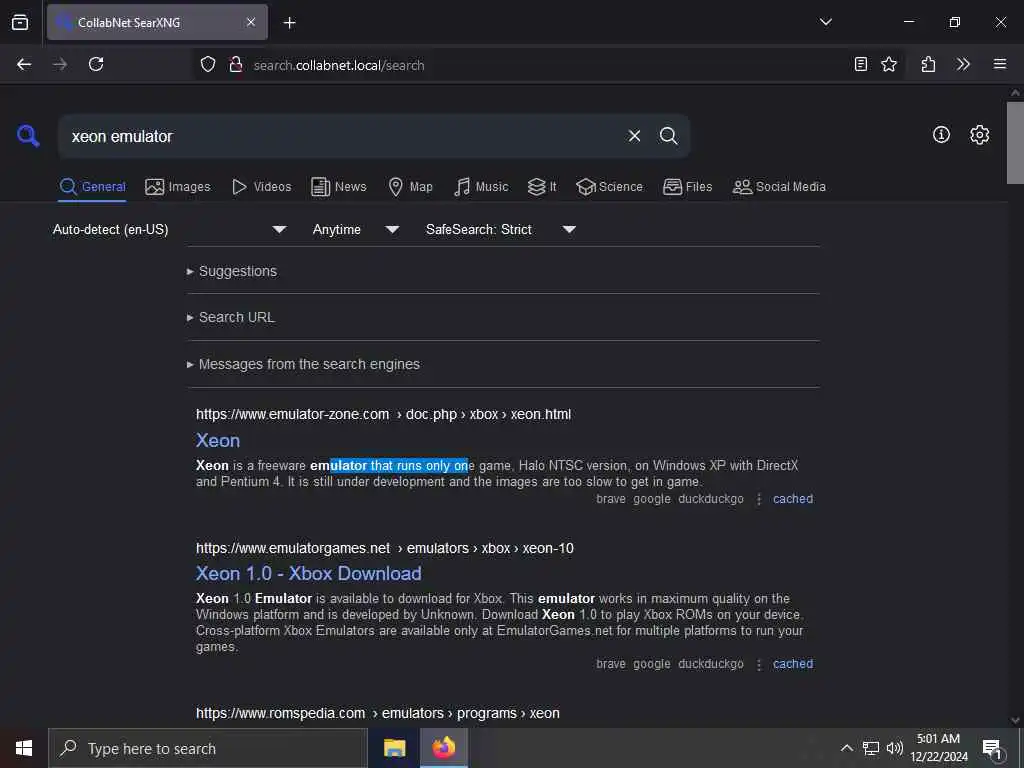This screenshot has height=768, width=1024.
Task: Open SafeSearch Strict dropdown
Action: click(500, 229)
